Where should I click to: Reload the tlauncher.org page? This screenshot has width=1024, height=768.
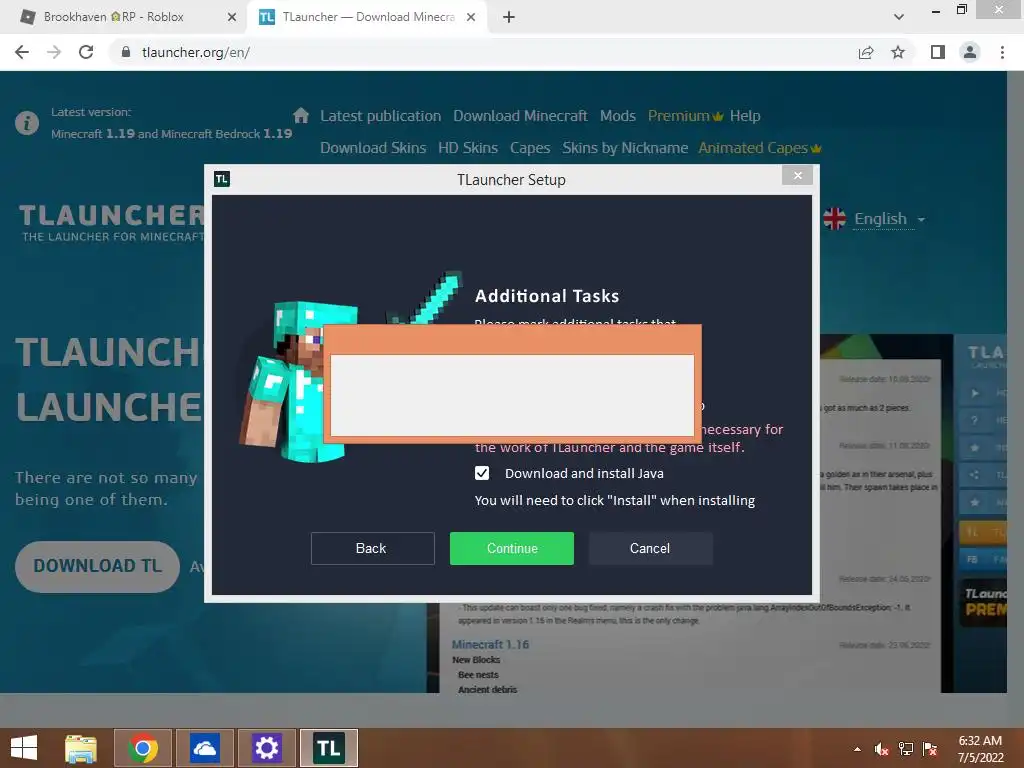tap(86, 52)
